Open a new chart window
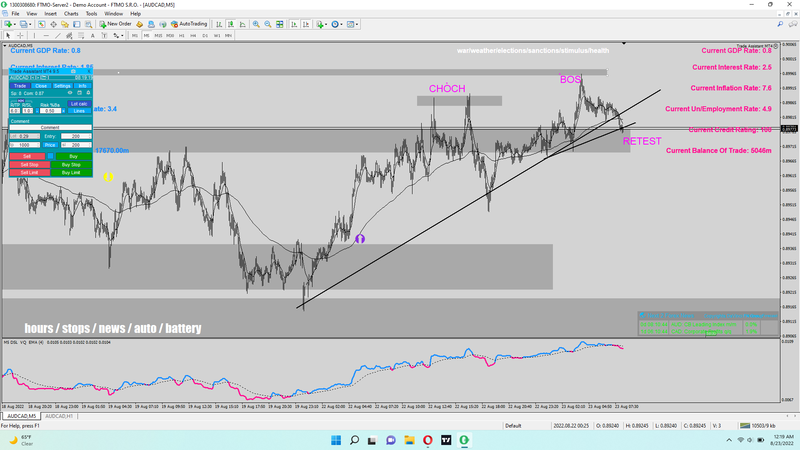This screenshot has height=450, width=800. point(8,24)
